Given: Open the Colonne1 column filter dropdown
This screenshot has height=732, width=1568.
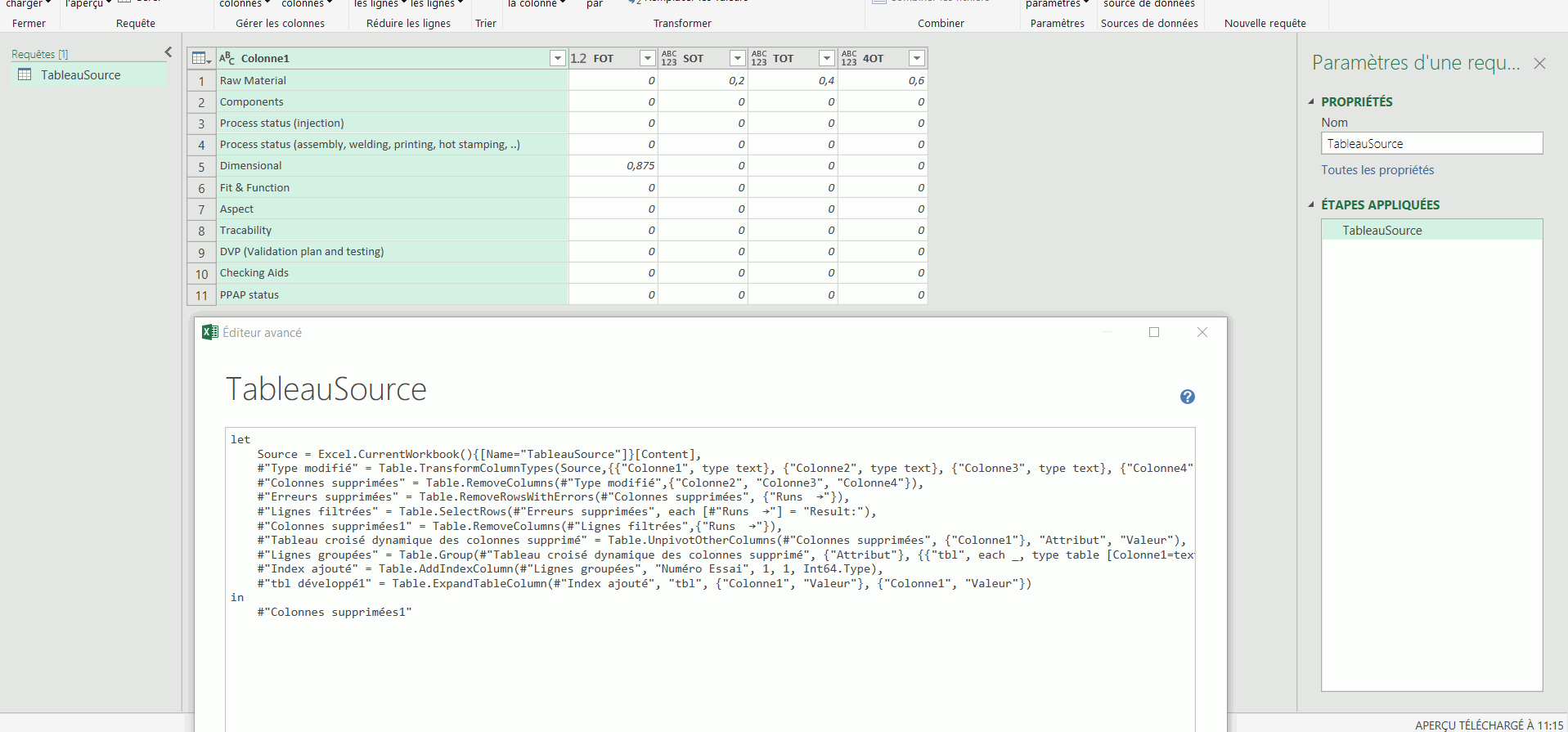Looking at the screenshot, I should tap(557, 58).
